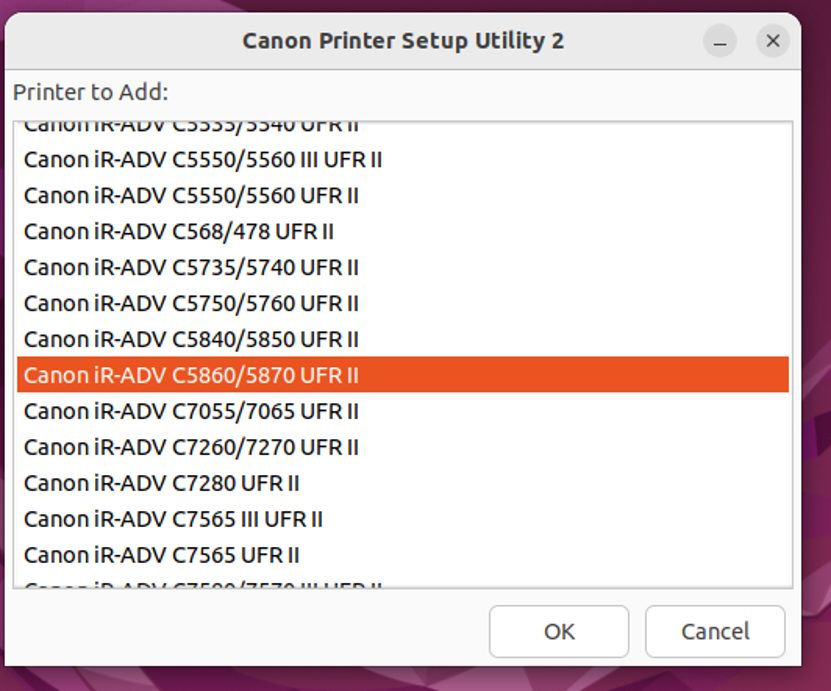
Task: Select Canon iR-ADV C5550/5560 III UFR II
Action: click(x=203, y=160)
